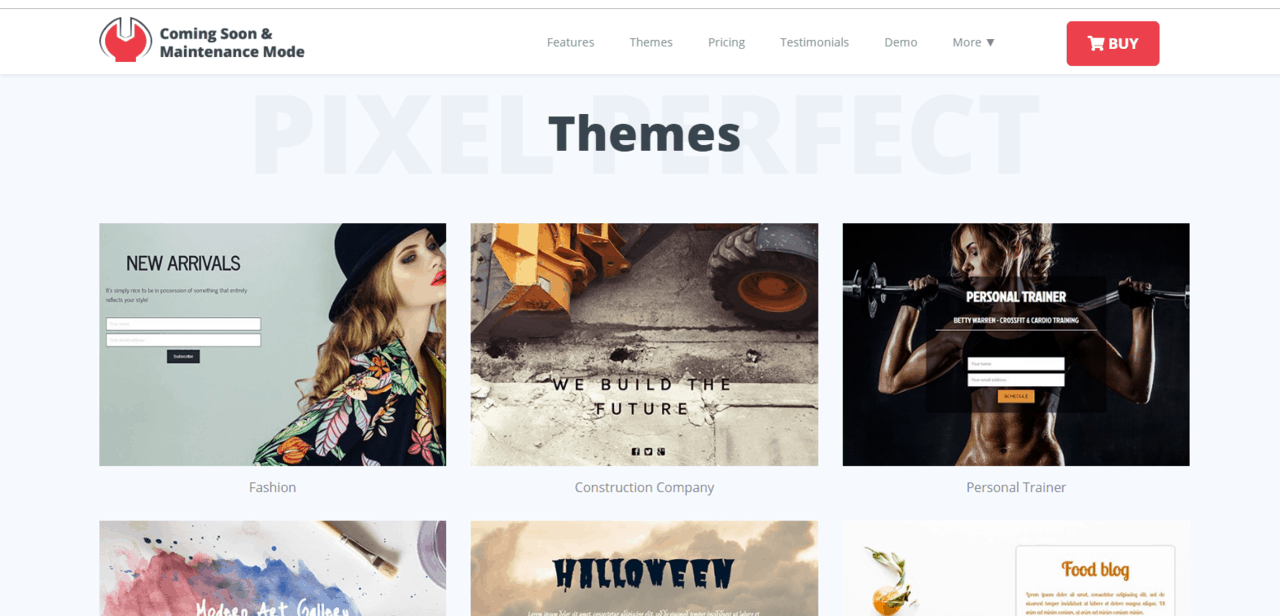Open the Demo navigation link
The height and width of the screenshot is (616, 1280).
click(900, 42)
